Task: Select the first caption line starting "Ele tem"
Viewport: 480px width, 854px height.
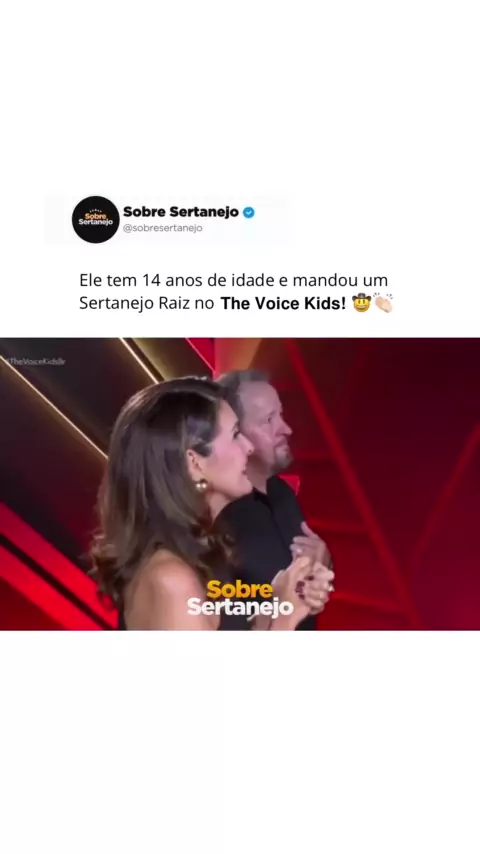Action: (x=234, y=280)
